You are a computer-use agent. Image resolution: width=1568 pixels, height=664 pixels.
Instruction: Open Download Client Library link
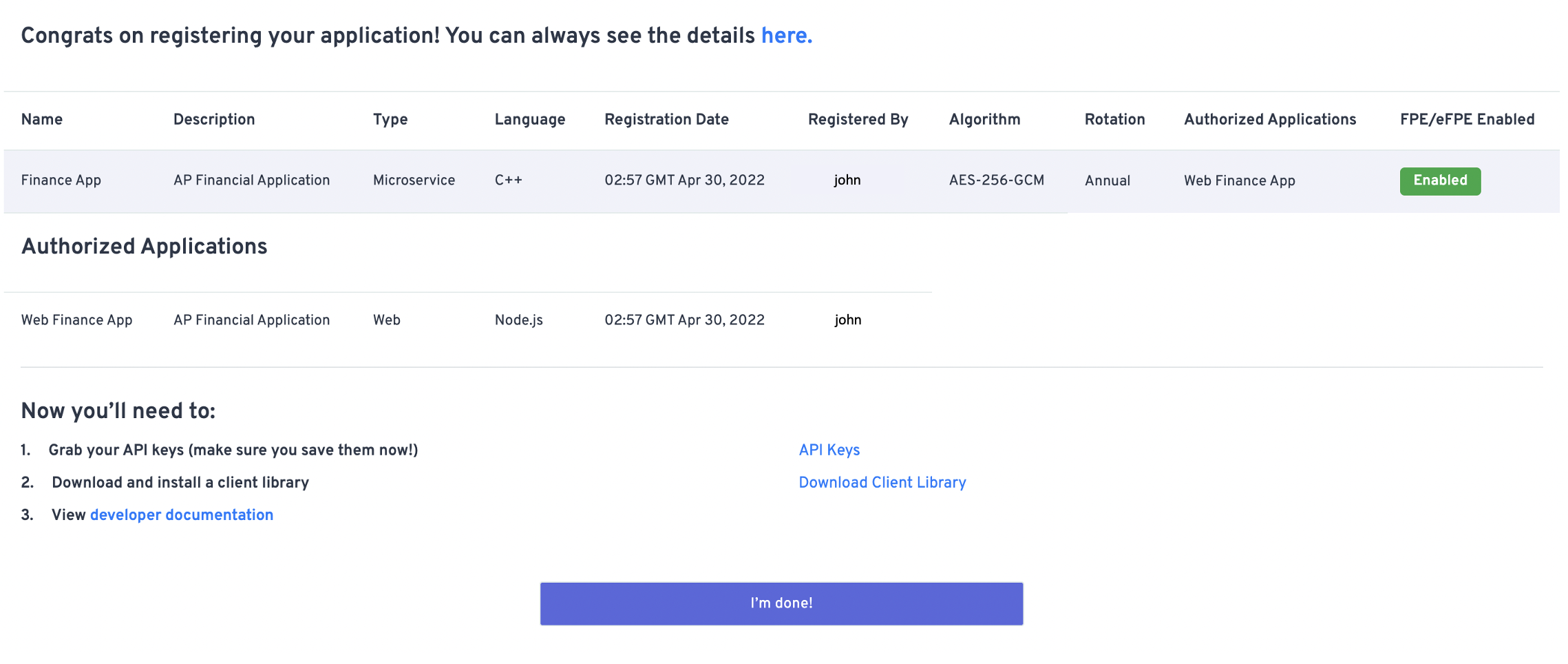882,482
